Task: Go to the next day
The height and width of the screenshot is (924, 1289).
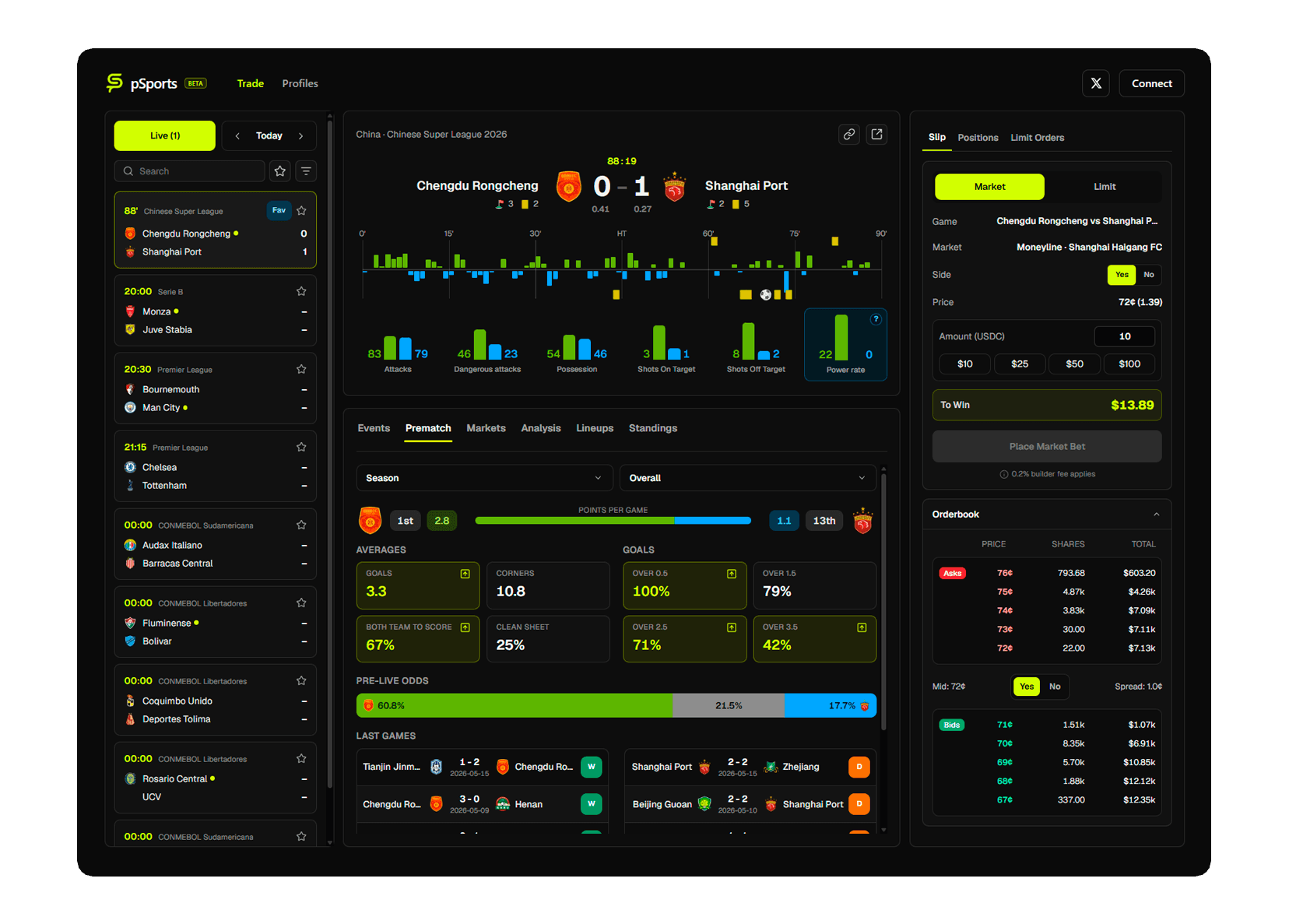Action: pos(300,135)
